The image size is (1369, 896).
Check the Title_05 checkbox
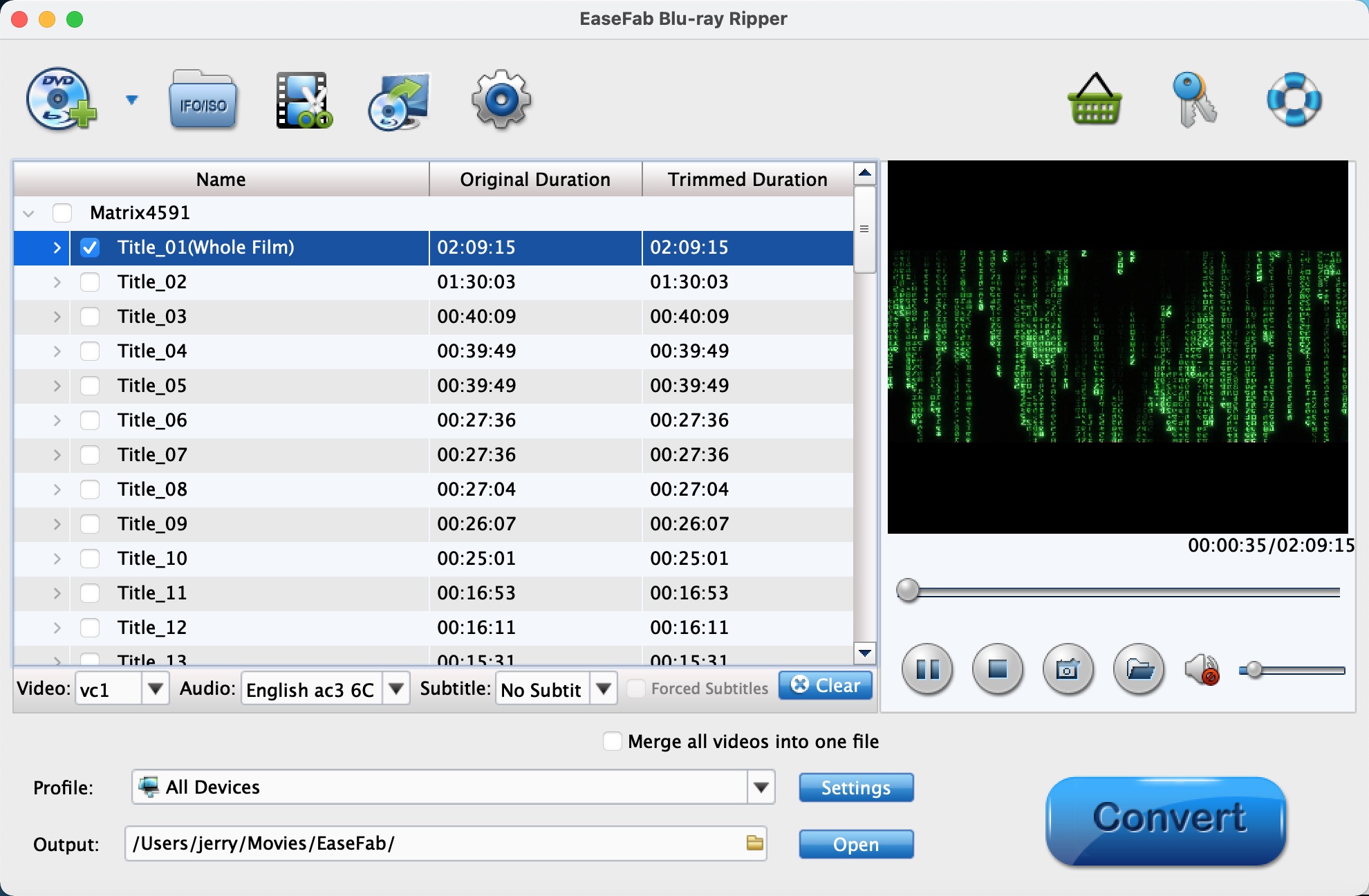(x=90, y=386)
